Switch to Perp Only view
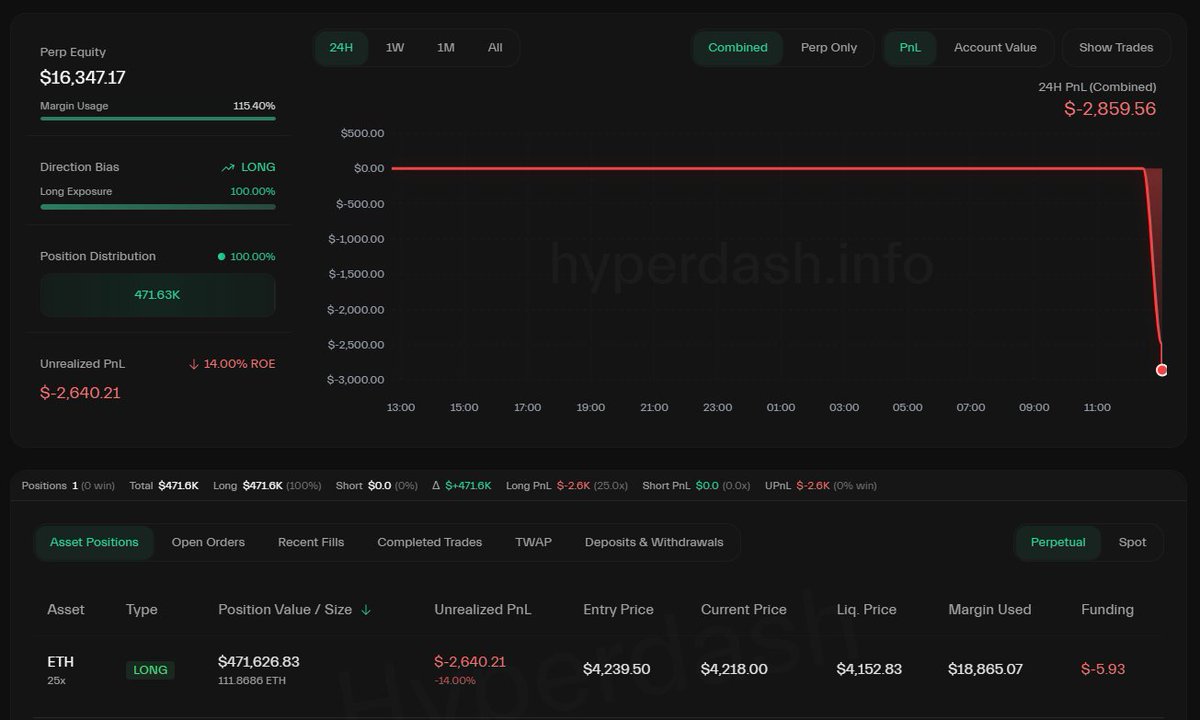Screen dimensions: 1200x720 tap(829, 48)
